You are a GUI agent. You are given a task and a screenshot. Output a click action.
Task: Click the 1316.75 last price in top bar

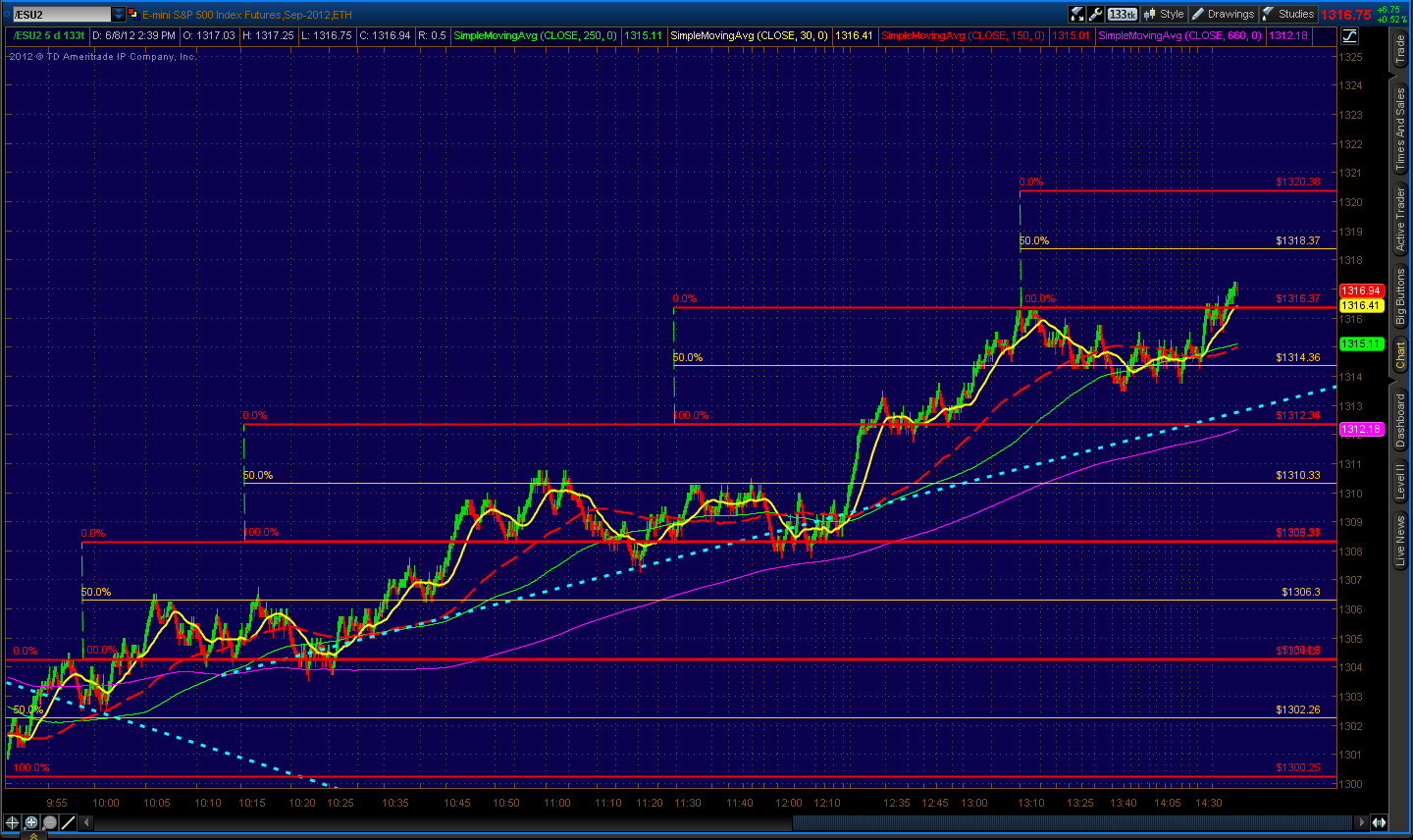[1345, 15]
